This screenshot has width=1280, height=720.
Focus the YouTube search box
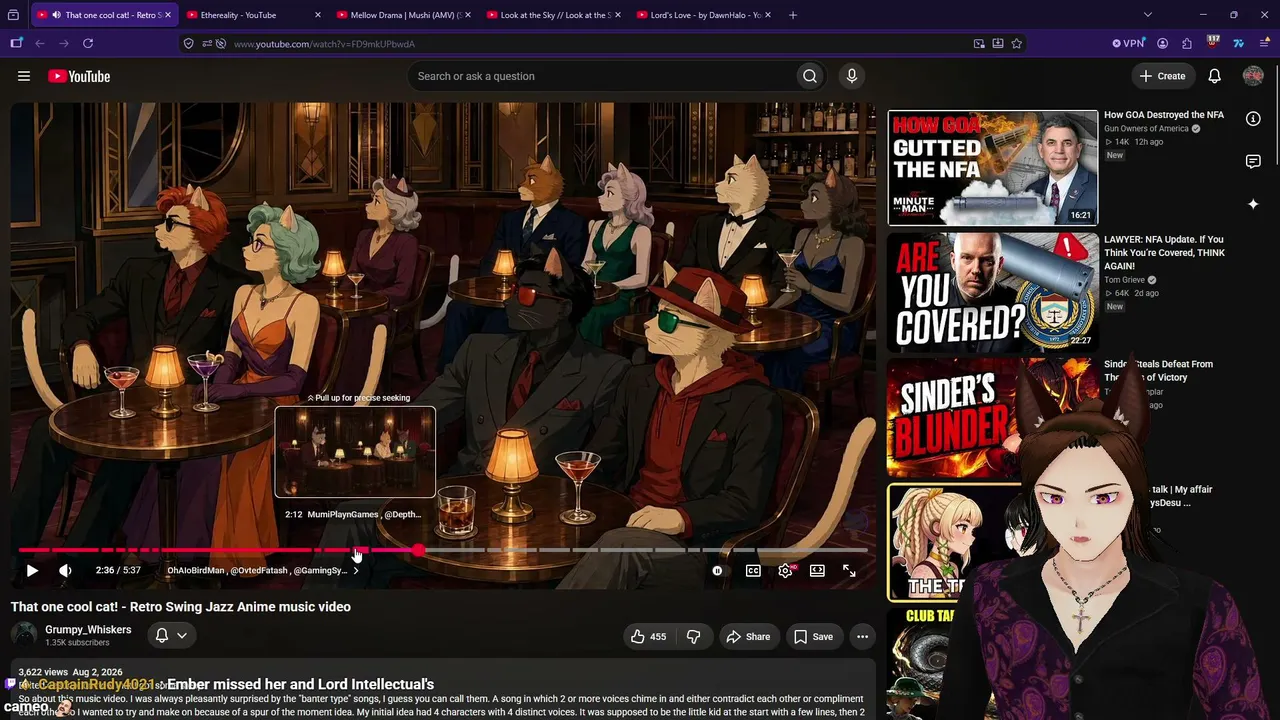pyautogui.click(x=600, y=76)
